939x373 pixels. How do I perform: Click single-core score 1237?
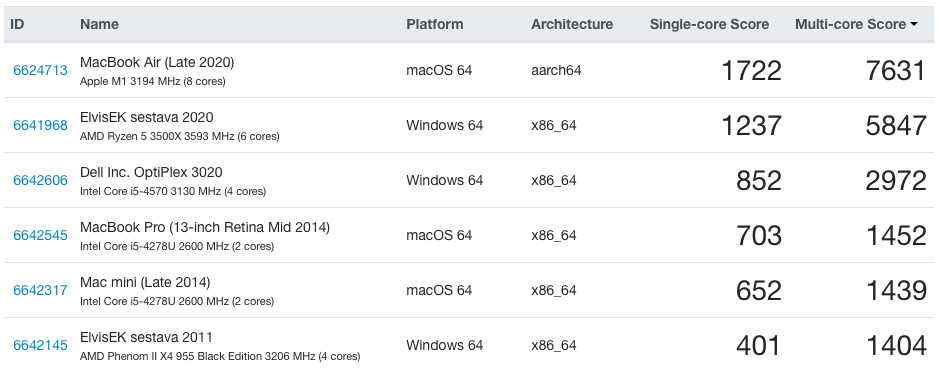[x=751, y=126]
